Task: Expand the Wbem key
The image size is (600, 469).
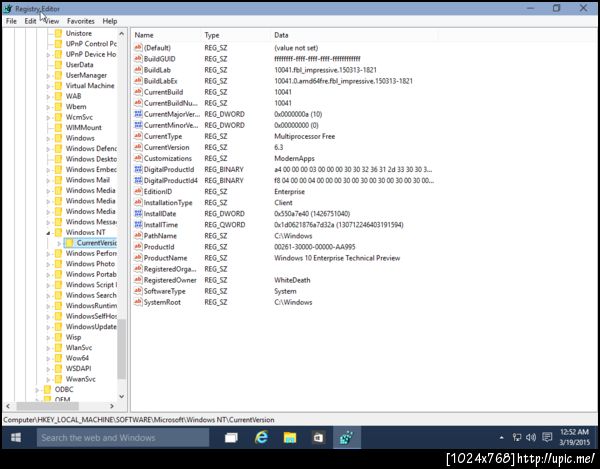Action: click(48, 107)
